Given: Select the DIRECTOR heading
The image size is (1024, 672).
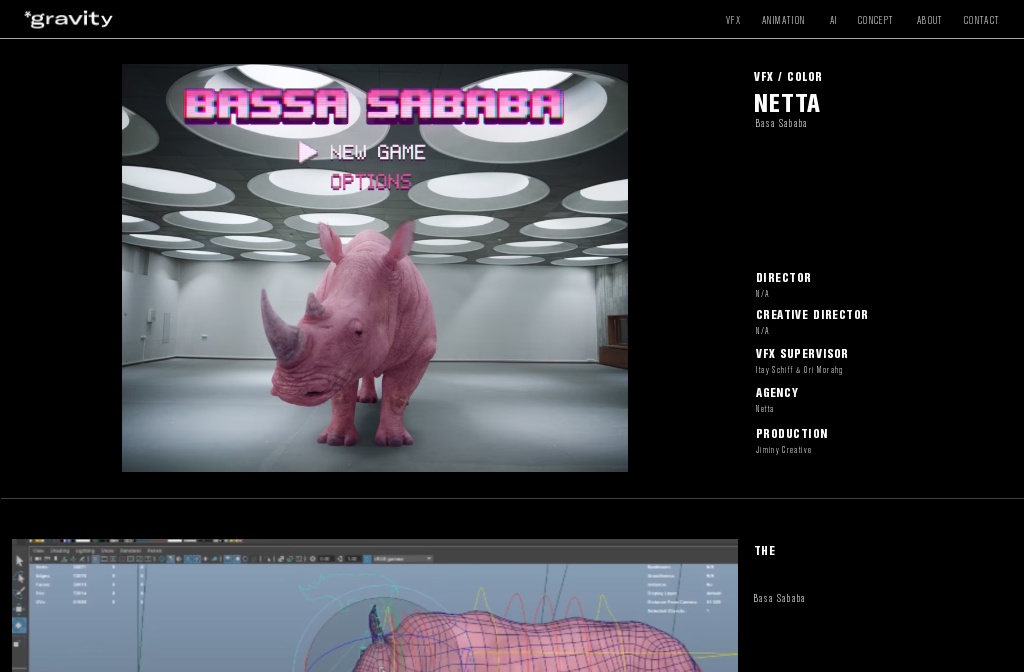Looking at the screenshot, I should coord(784,278).
